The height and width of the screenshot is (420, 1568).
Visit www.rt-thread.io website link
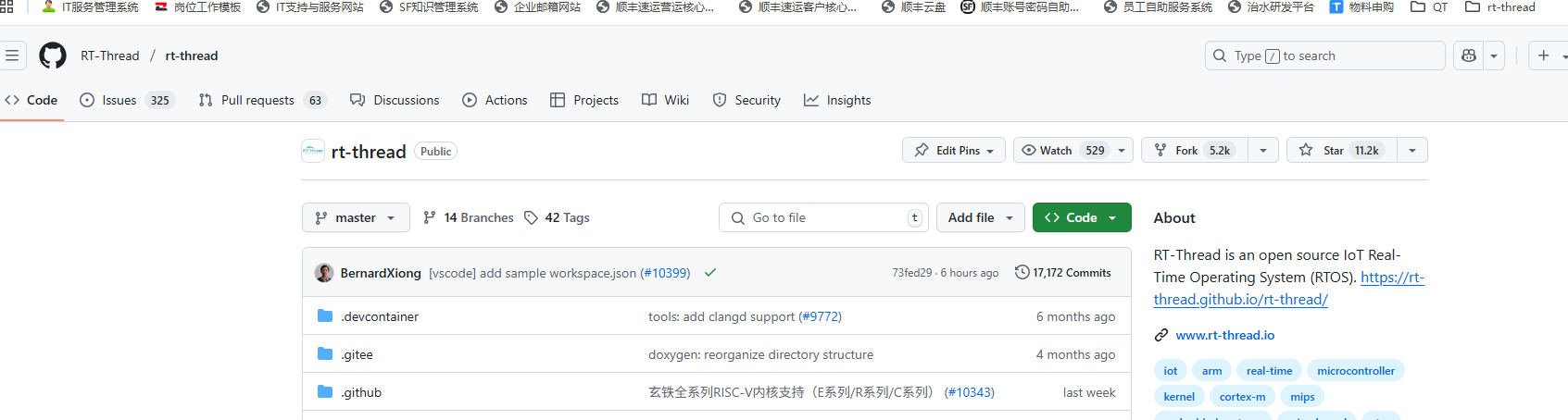[1224, 335]
